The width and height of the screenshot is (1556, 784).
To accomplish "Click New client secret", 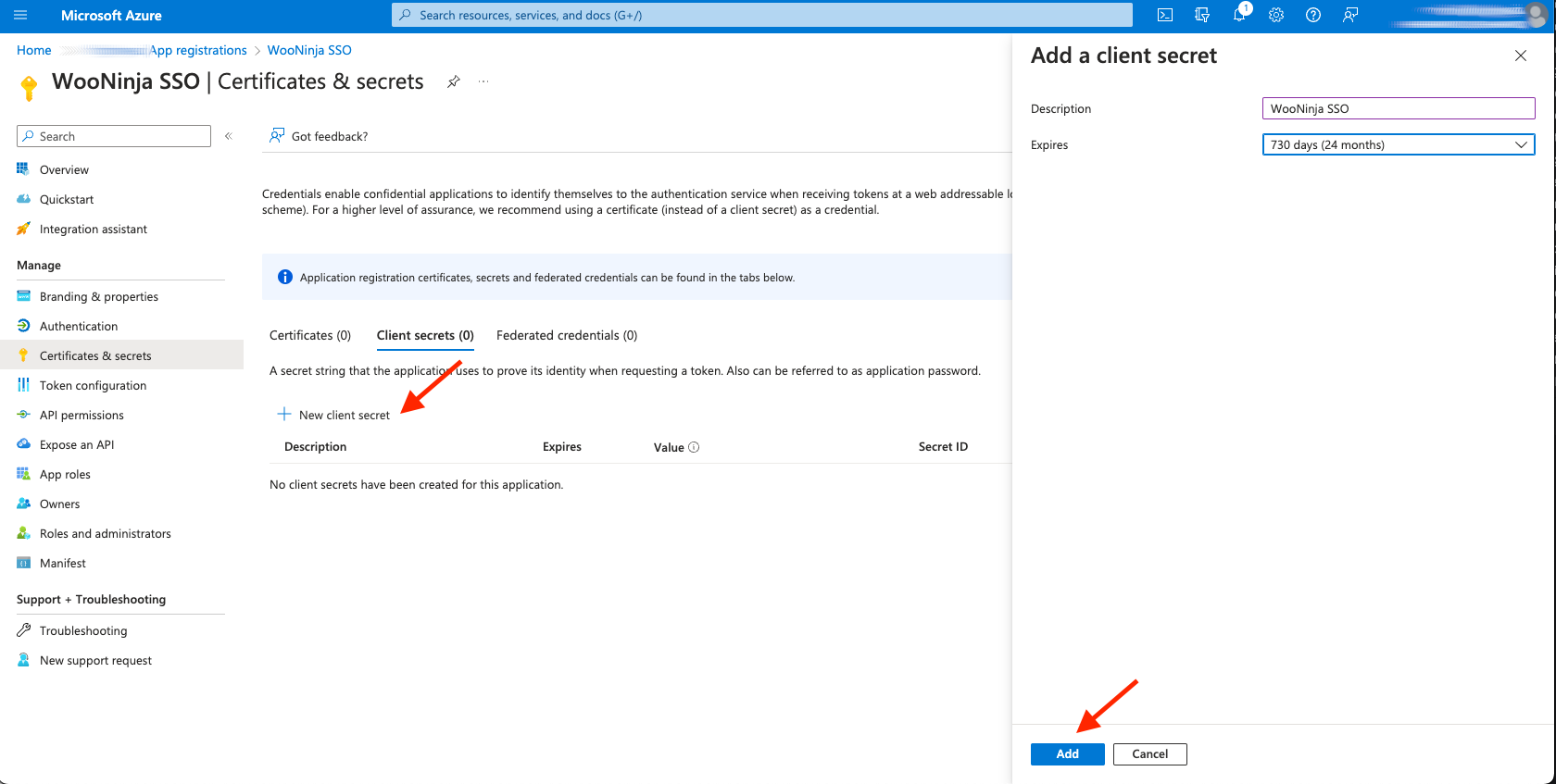I will tap(345, 415).
